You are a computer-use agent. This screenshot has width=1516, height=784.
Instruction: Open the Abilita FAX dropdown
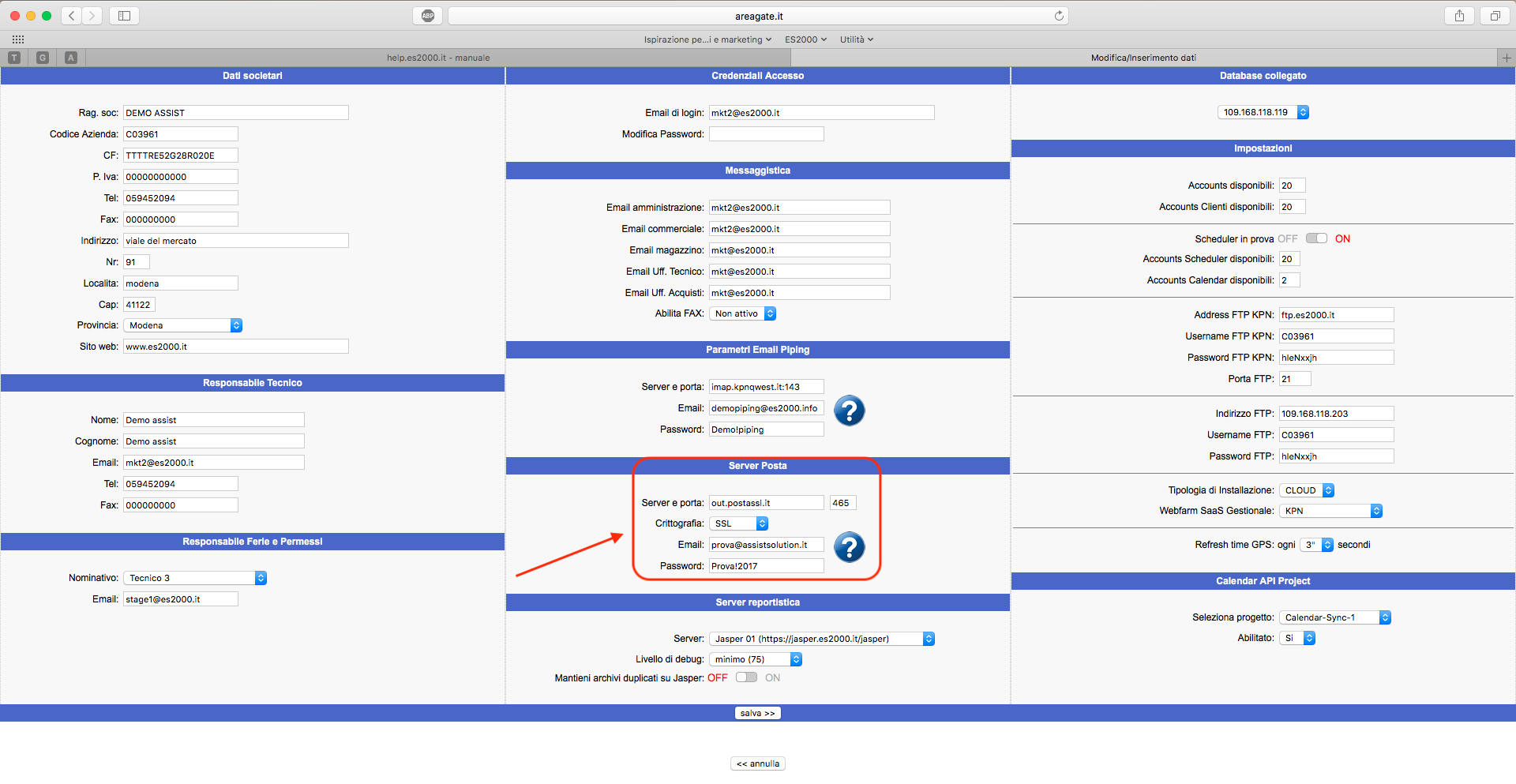click(742, 313)
